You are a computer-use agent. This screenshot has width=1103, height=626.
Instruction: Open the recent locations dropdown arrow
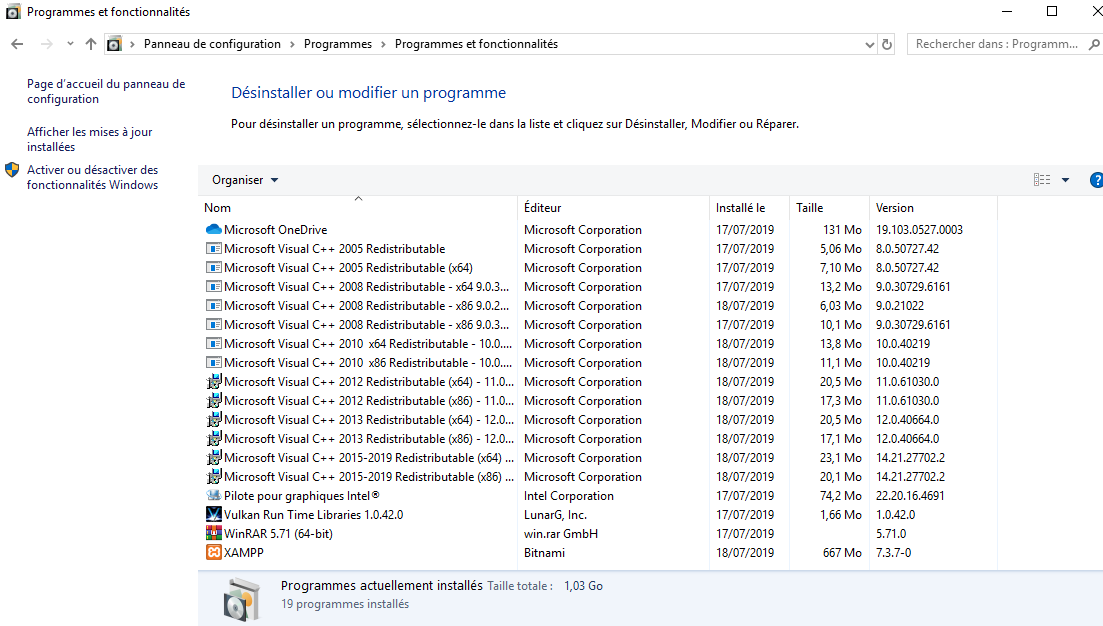click(70, 44)
